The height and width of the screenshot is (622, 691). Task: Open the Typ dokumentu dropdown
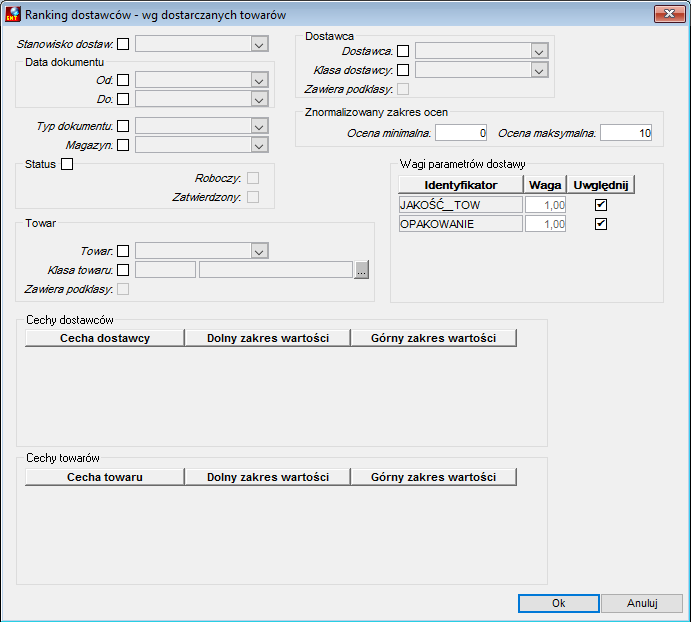coord(259,126)
